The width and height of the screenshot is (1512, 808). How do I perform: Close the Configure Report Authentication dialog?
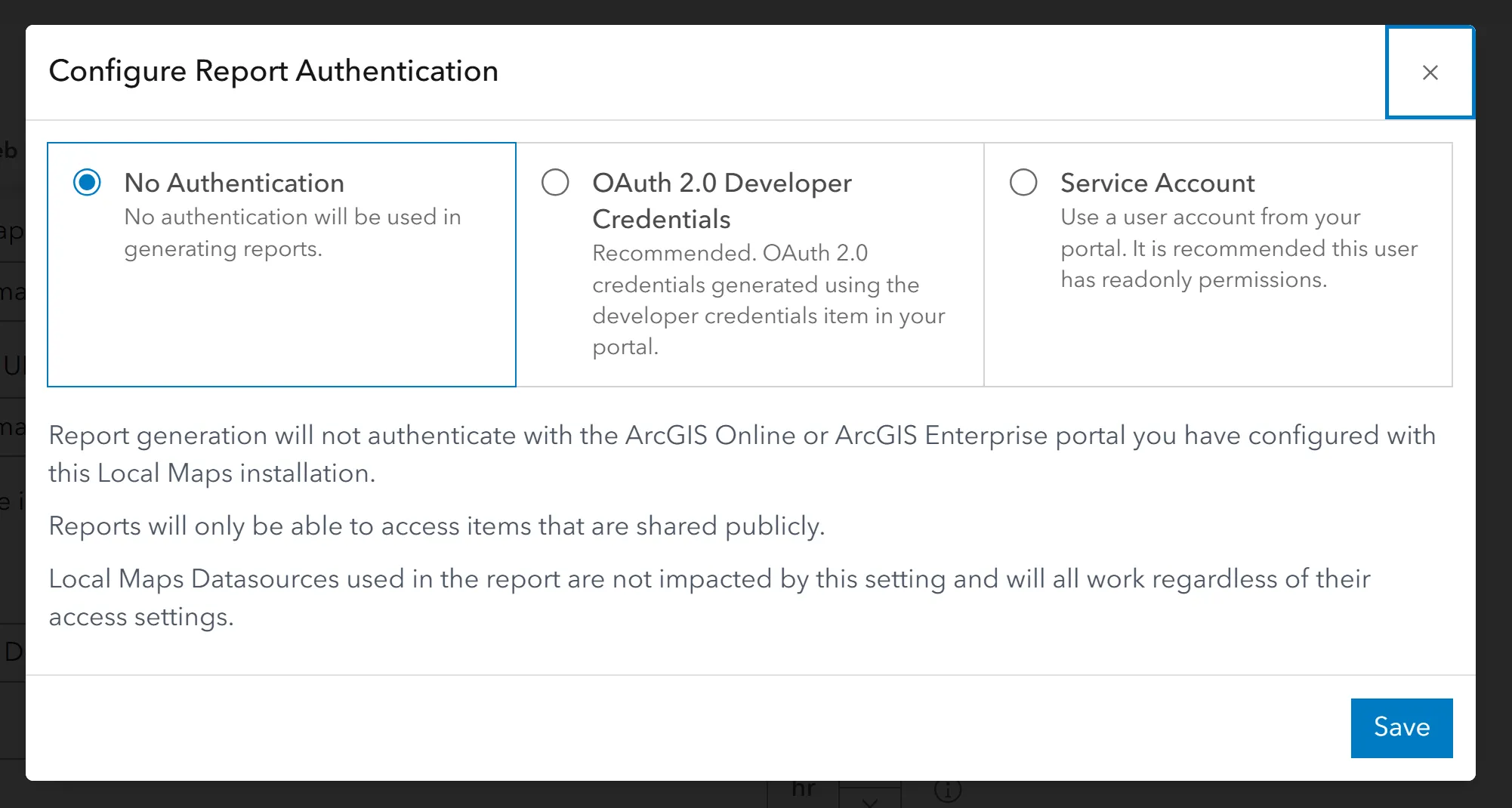coord(1430,72)
